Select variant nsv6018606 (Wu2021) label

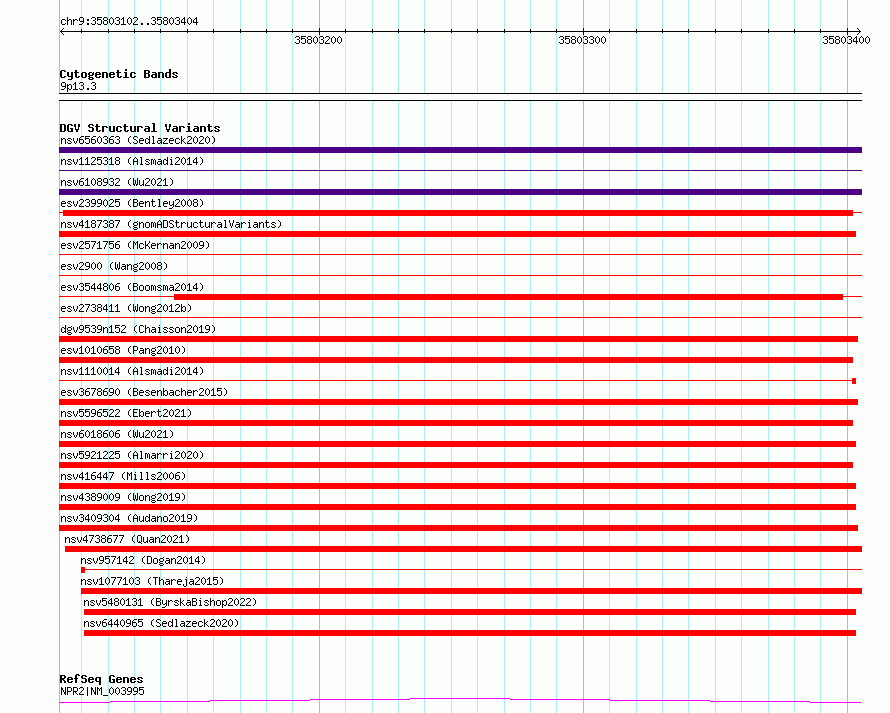117,434
